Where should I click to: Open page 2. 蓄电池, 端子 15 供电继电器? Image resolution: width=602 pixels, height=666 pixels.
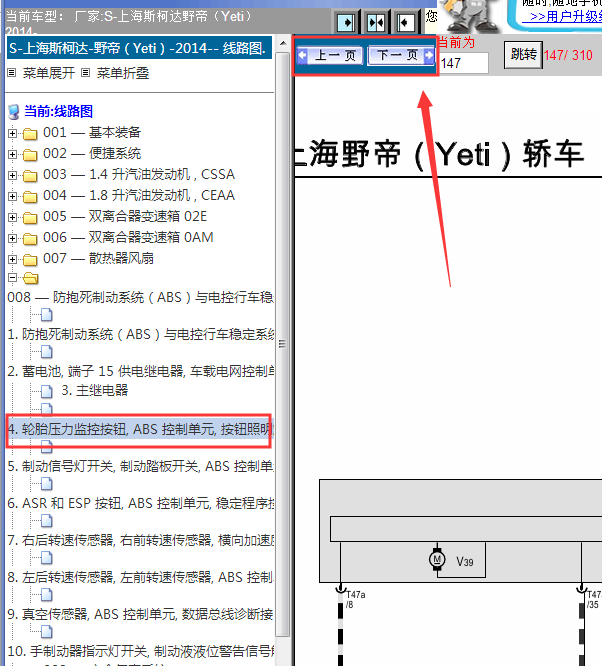click(x=141, y=371)
